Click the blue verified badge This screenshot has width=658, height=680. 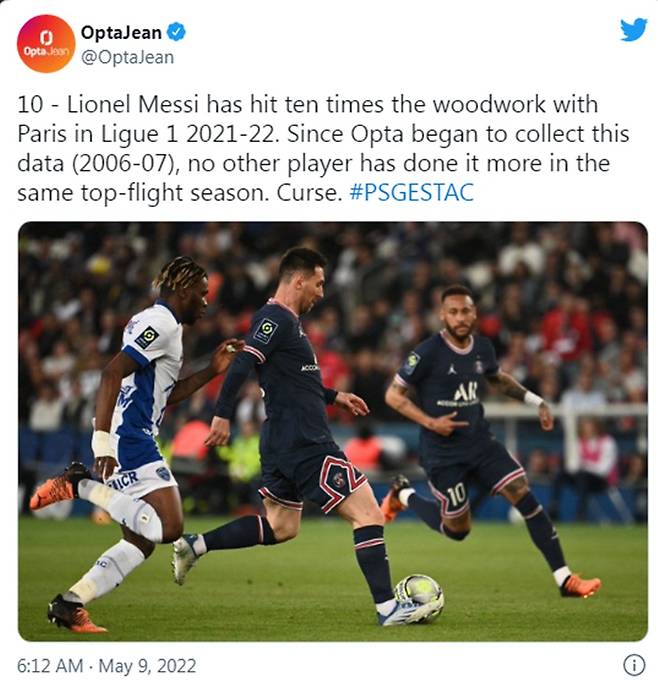point(176,32)
